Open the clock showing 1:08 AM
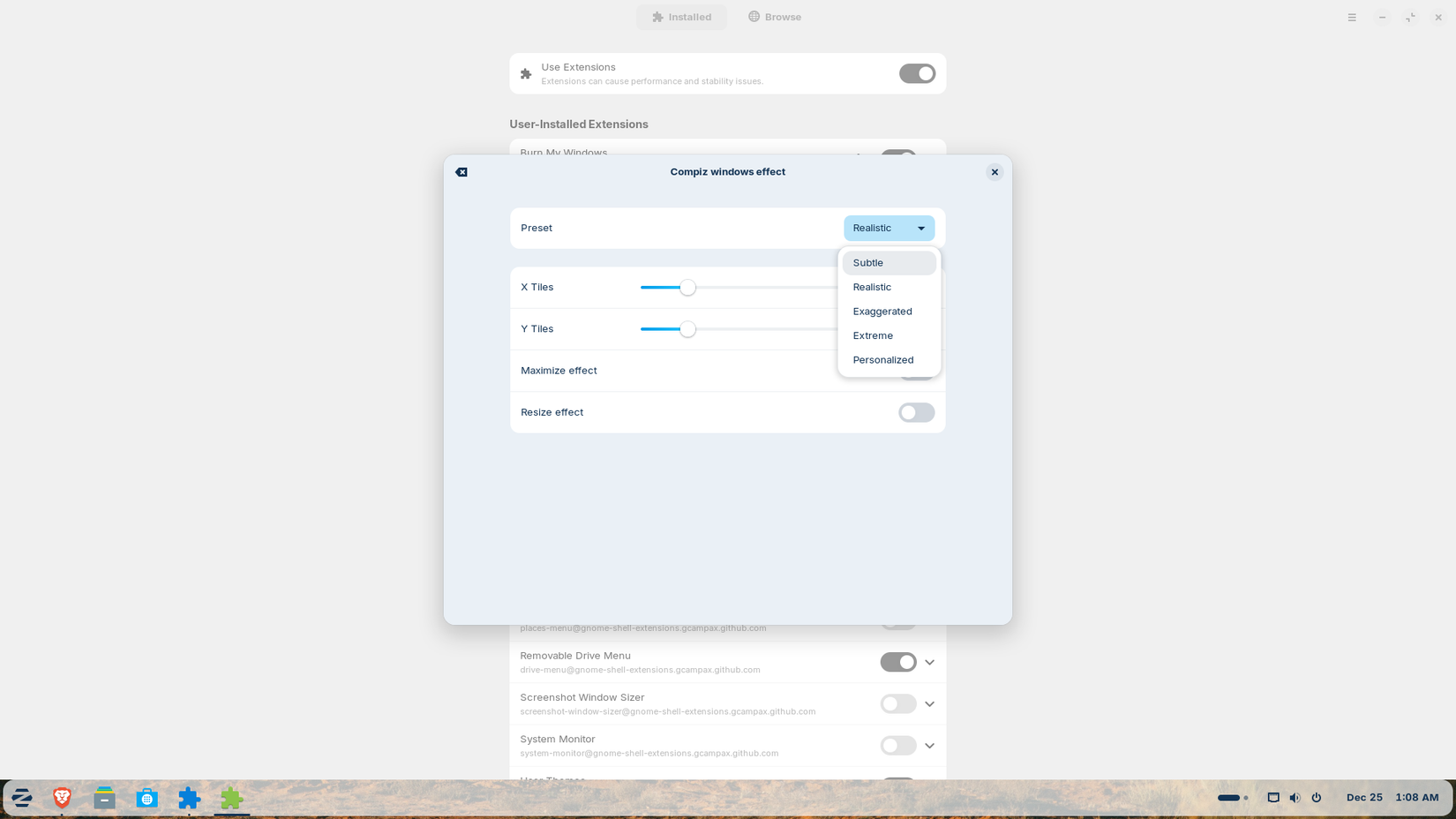 coord(1416,798)
